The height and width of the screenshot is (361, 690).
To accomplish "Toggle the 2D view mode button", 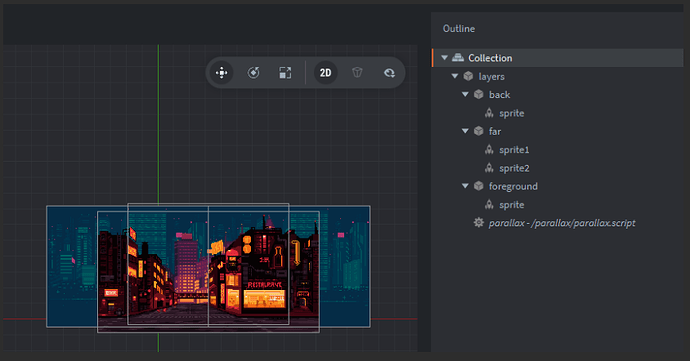I will pyautogui.click(x=326, y=73).
